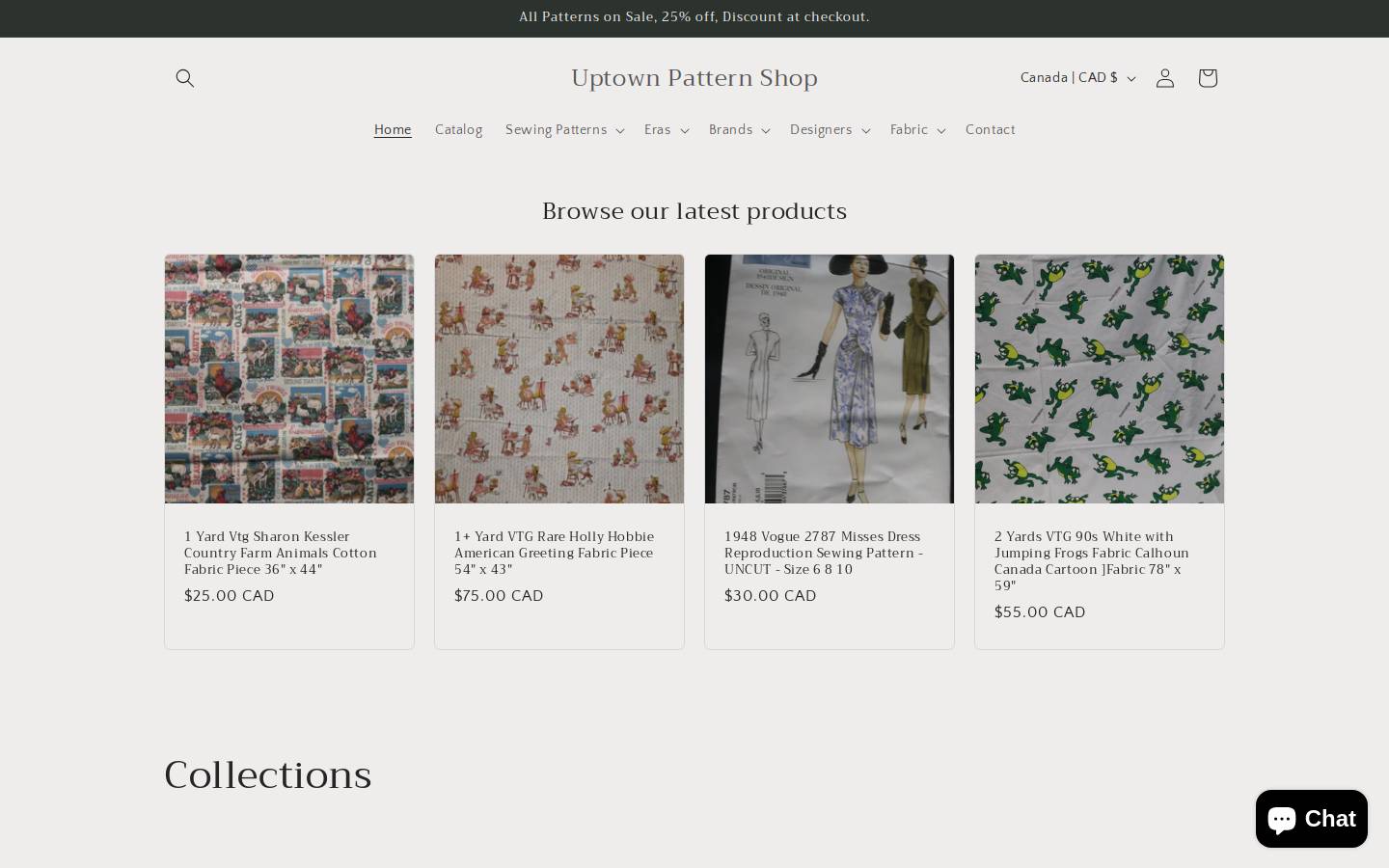Click the $25.00 CAD price
1389x868 pixels.
[230, 596]
